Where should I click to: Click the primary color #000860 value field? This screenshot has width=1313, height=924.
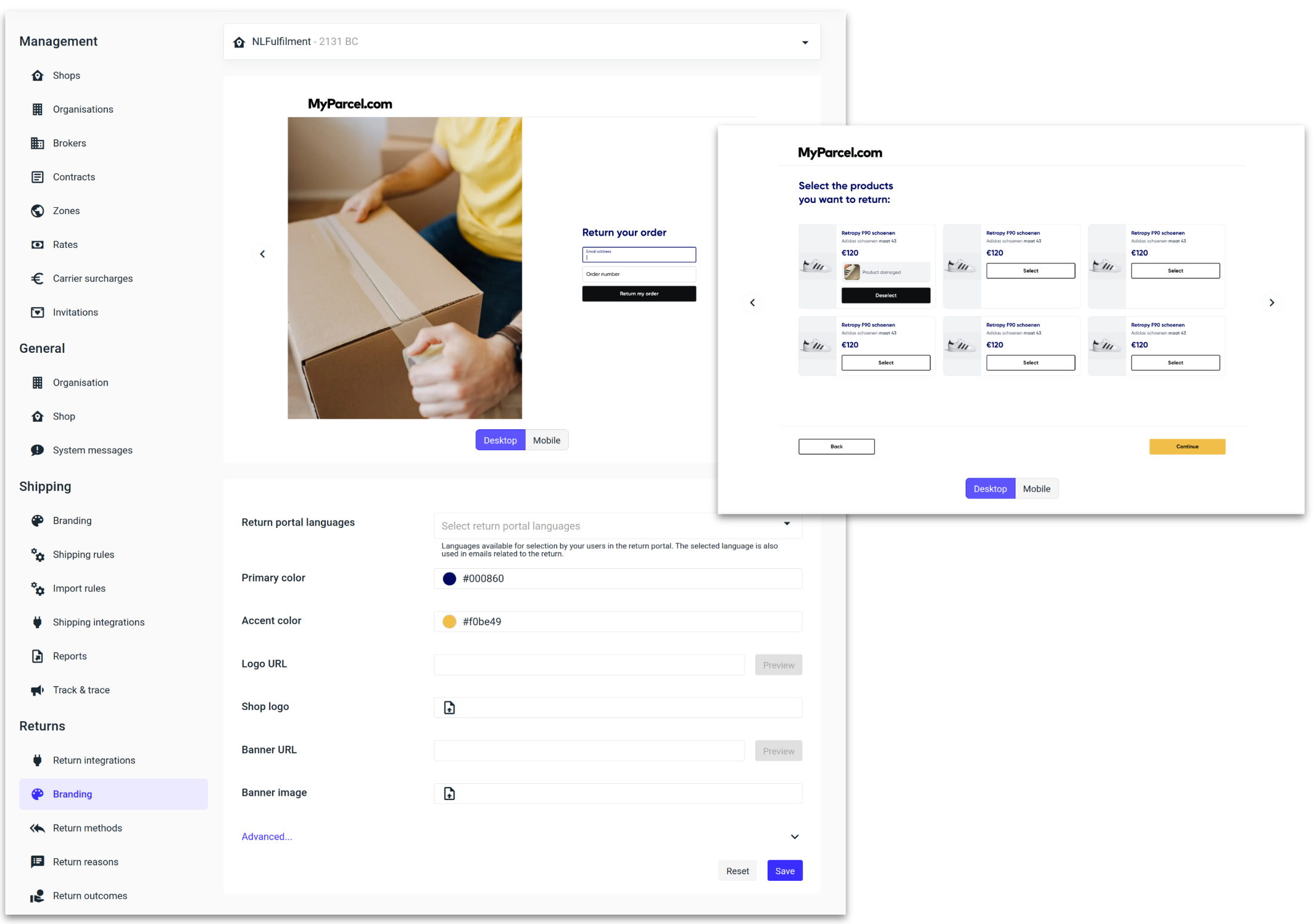618,579
